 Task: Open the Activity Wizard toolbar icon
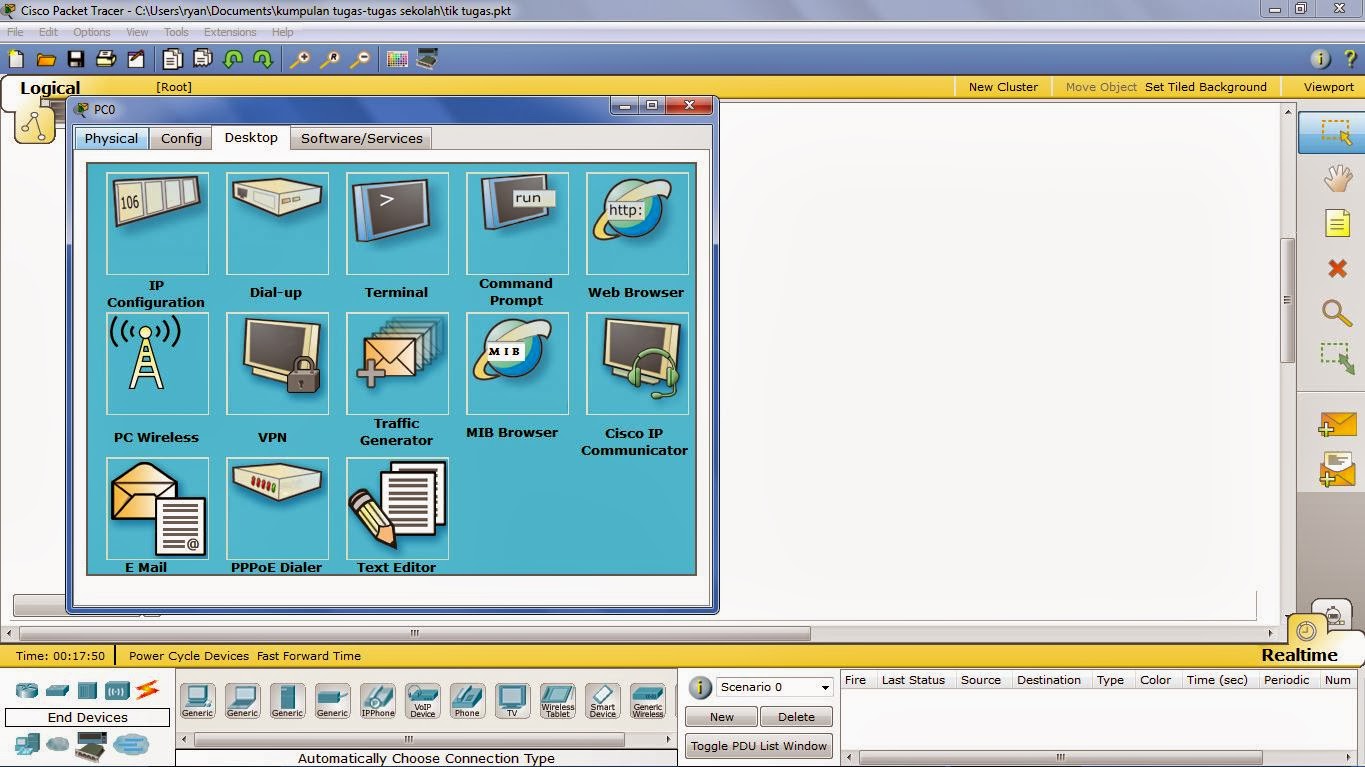[x=136, y=59]
